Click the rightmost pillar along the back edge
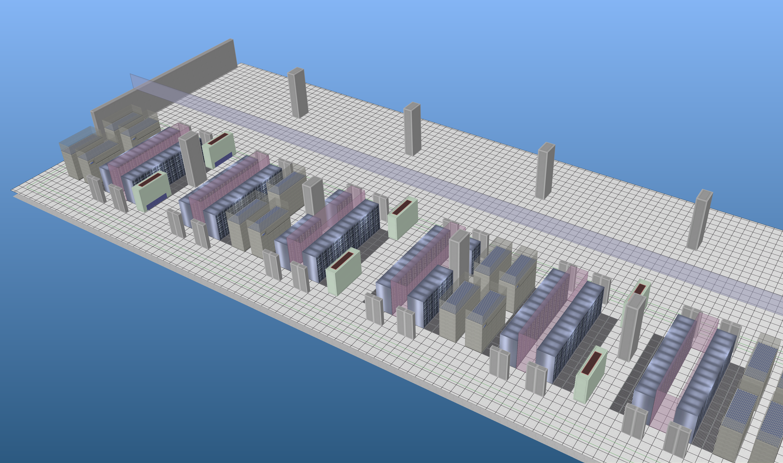Screen dimensions: 783x463 699,219
